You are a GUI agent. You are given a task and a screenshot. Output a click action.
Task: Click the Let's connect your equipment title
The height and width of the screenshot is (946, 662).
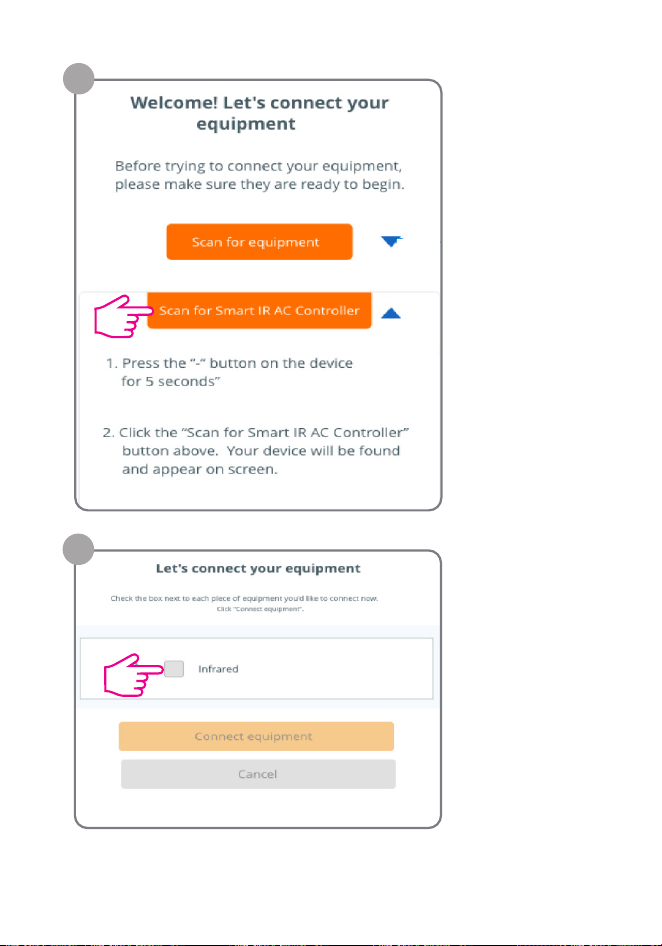click(258, 568)
